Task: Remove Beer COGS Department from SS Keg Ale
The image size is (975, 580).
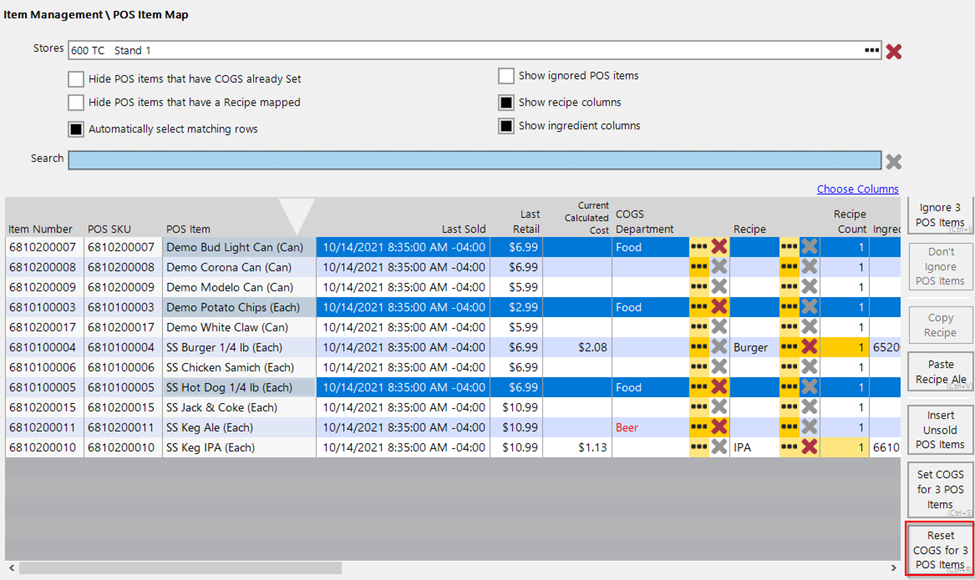Action: [x=719, y=427]
